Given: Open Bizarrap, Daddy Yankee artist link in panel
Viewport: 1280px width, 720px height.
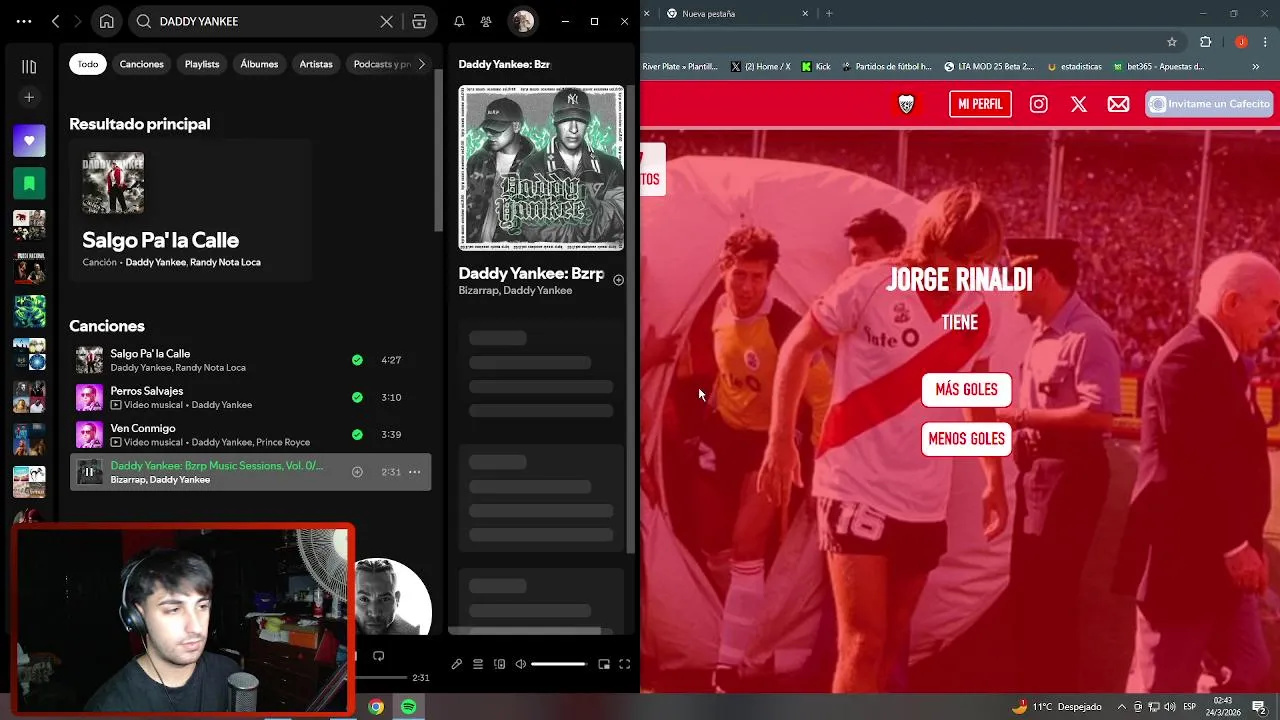Looking at the screenshot, I should click(x=515, y=290).
